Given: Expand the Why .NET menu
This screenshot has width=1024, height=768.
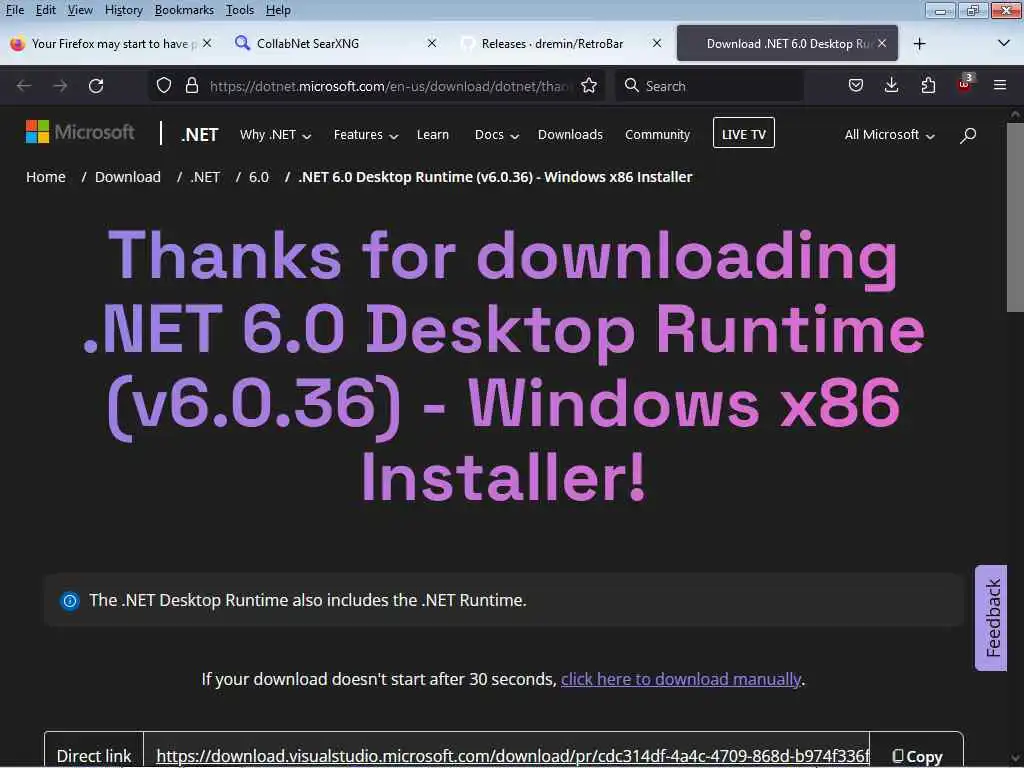Looking at the screenshot, I should tap(275, 135).
